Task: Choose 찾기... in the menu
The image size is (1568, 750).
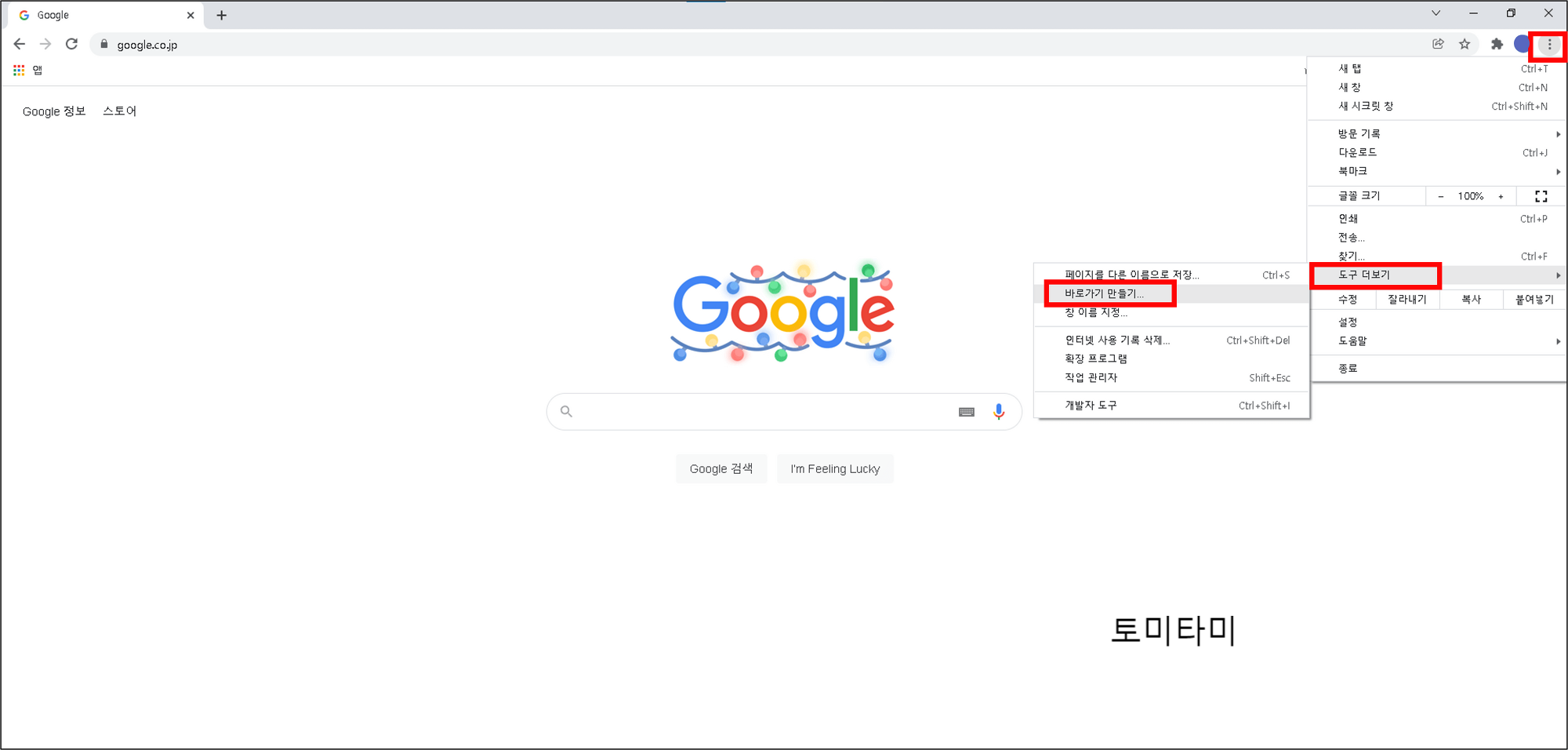Action: click(x=1438, y=256)
